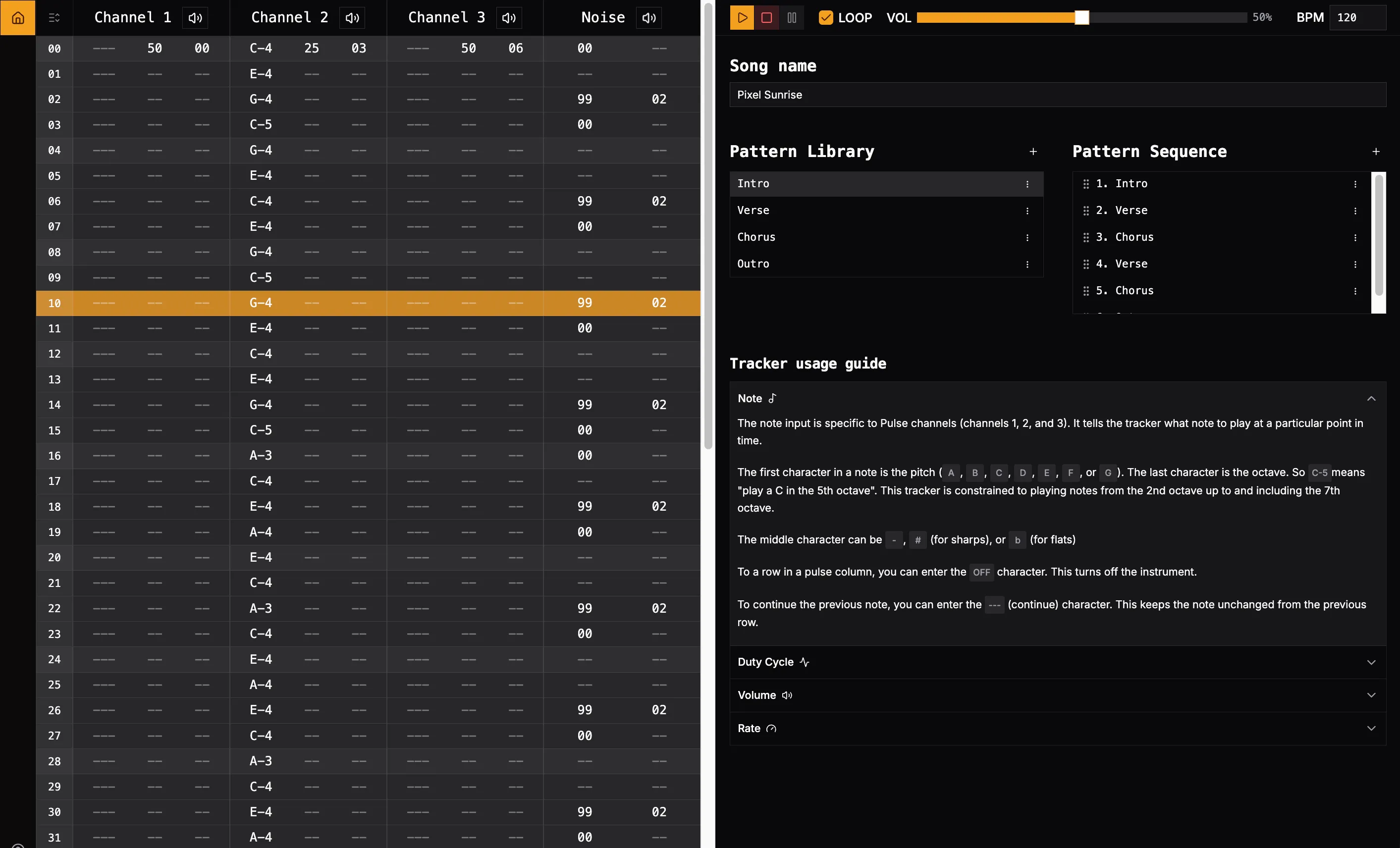Open options menu for Chorus library pattern
The width and height of the screenshot is (1400, 848).
tap(1027, 237)
